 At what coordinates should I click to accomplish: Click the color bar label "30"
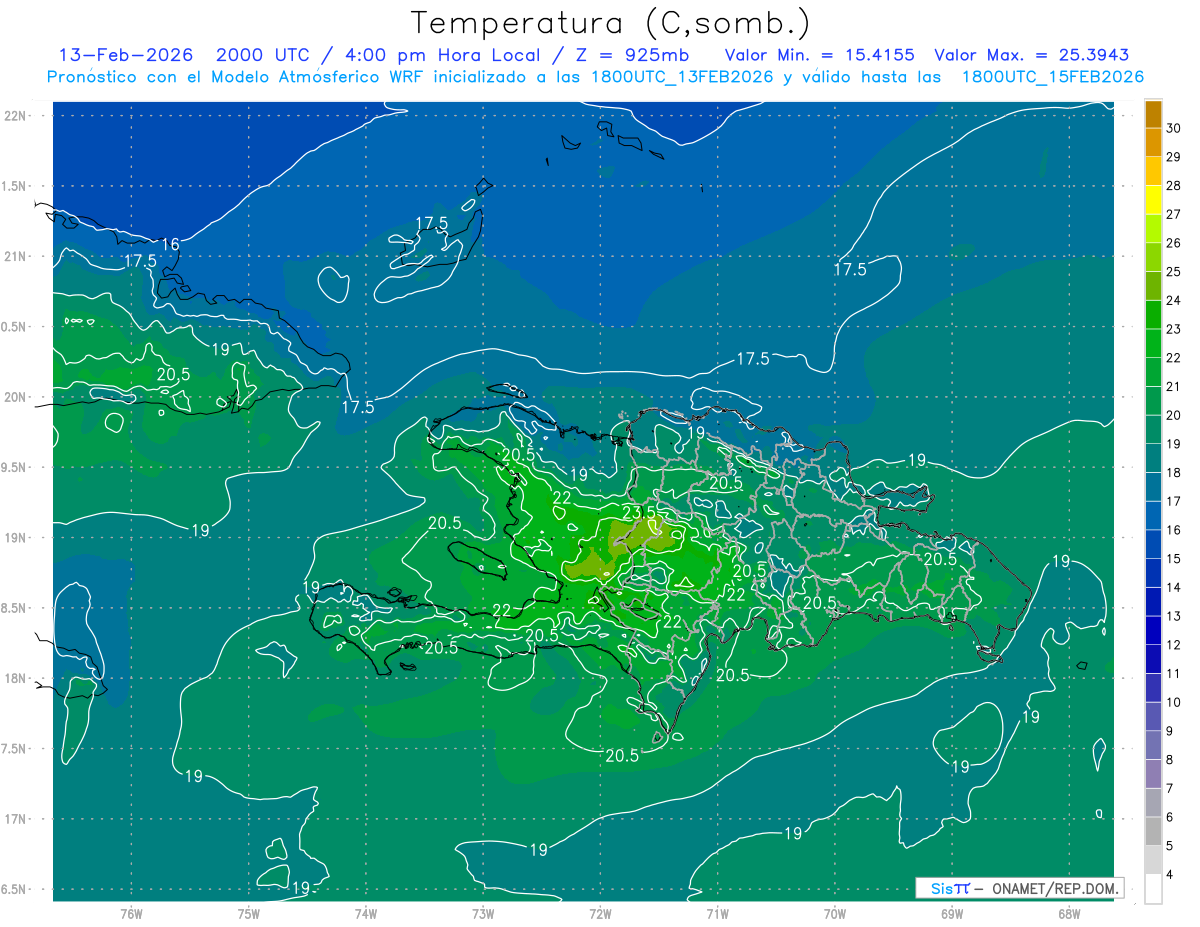pyautogui.click(x=1173, y=128)
